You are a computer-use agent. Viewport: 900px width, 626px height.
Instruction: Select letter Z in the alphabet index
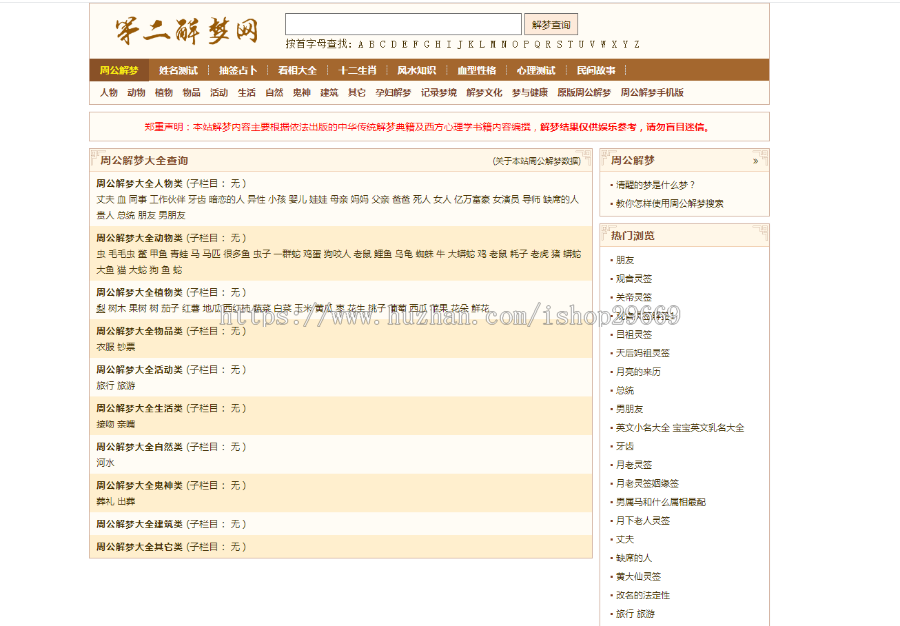click(636, 44)
